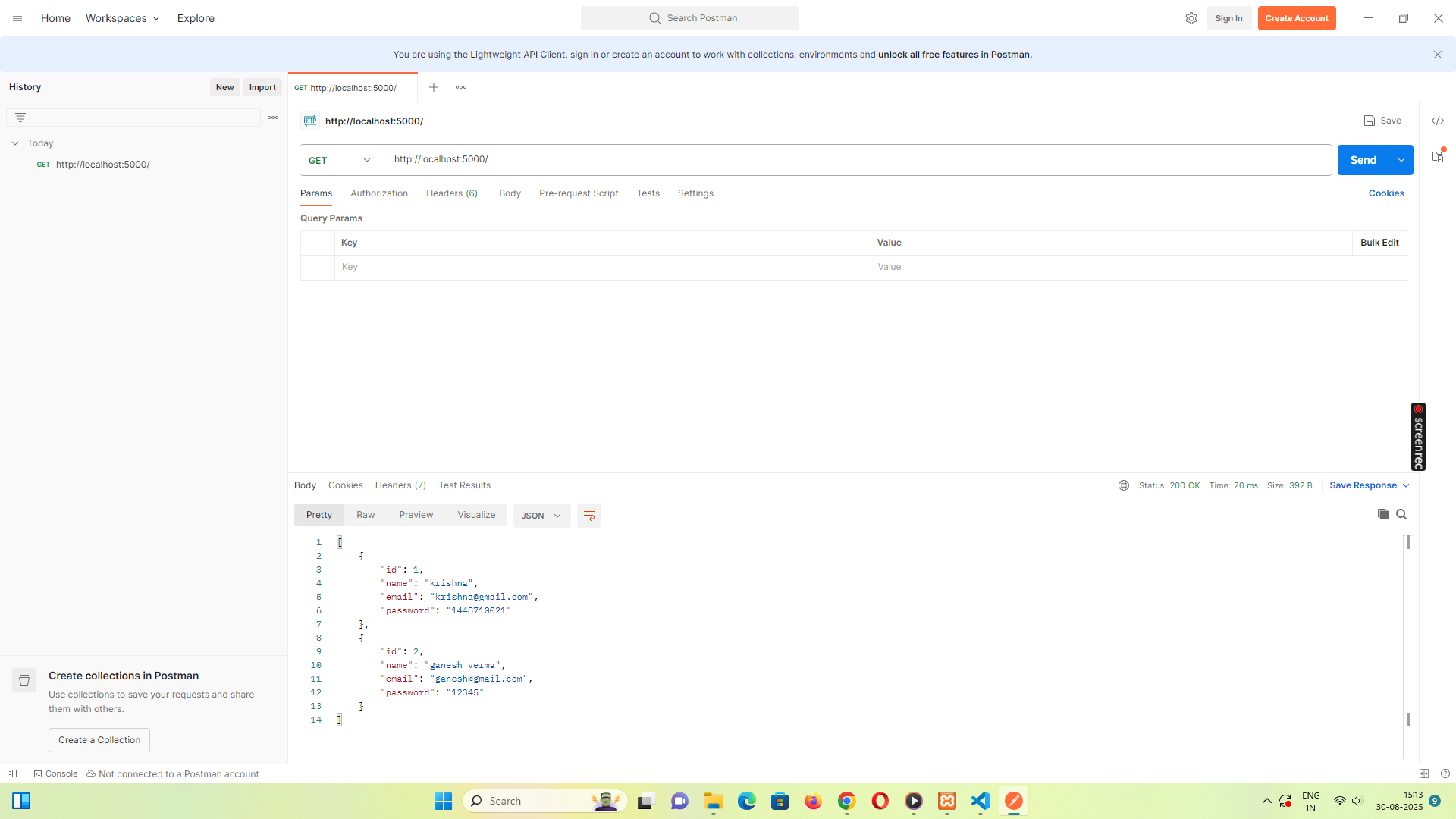Open the info panel icon with red dot
The height and width of the screenshot is (819, 1456).
[x=1438, y=156]
